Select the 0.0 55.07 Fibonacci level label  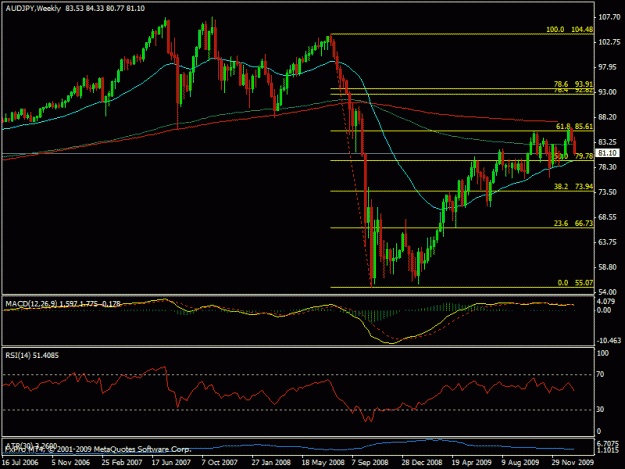click(575, 283)
